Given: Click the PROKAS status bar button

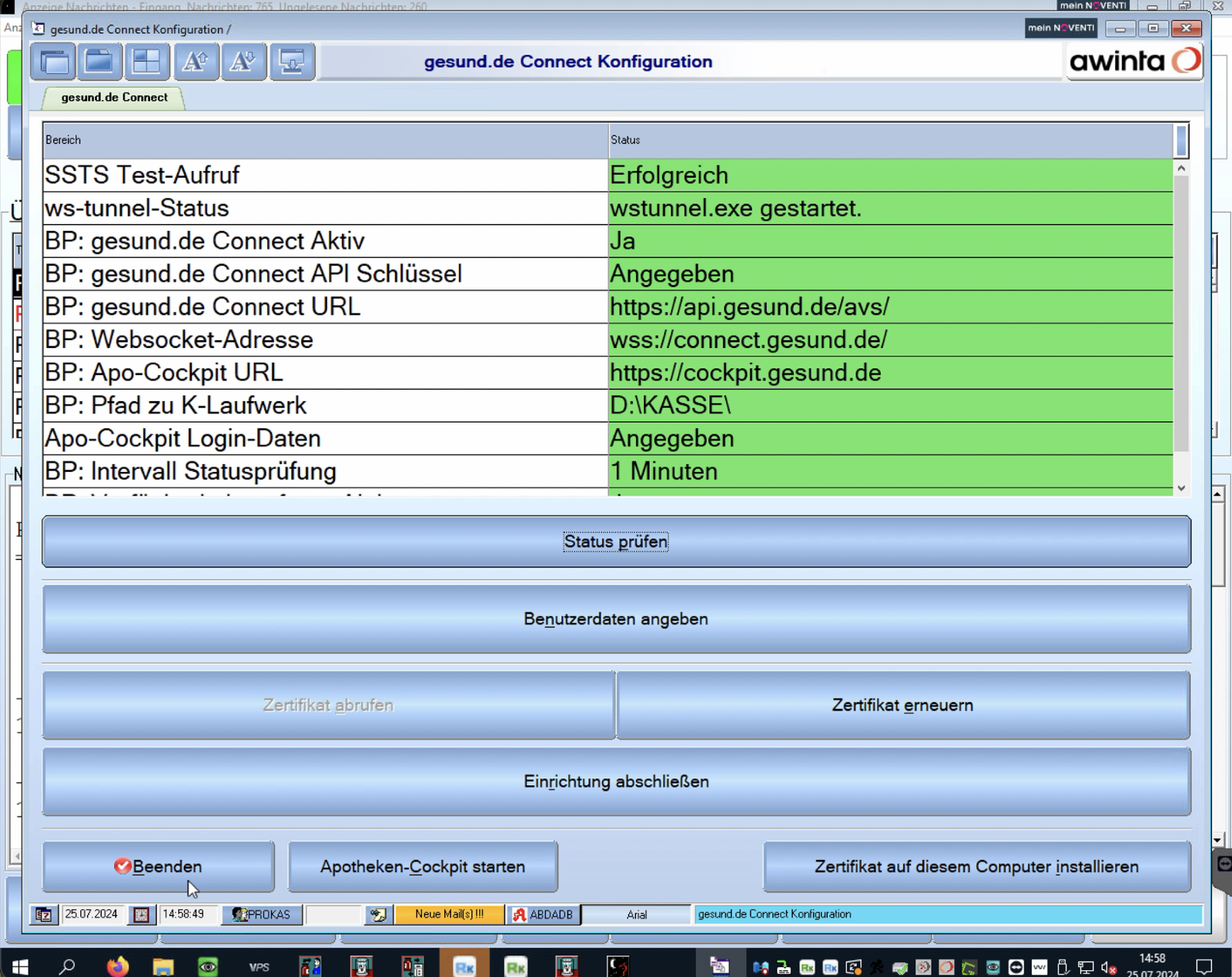Looking at the screenshot, I should (x=262, y=915).
